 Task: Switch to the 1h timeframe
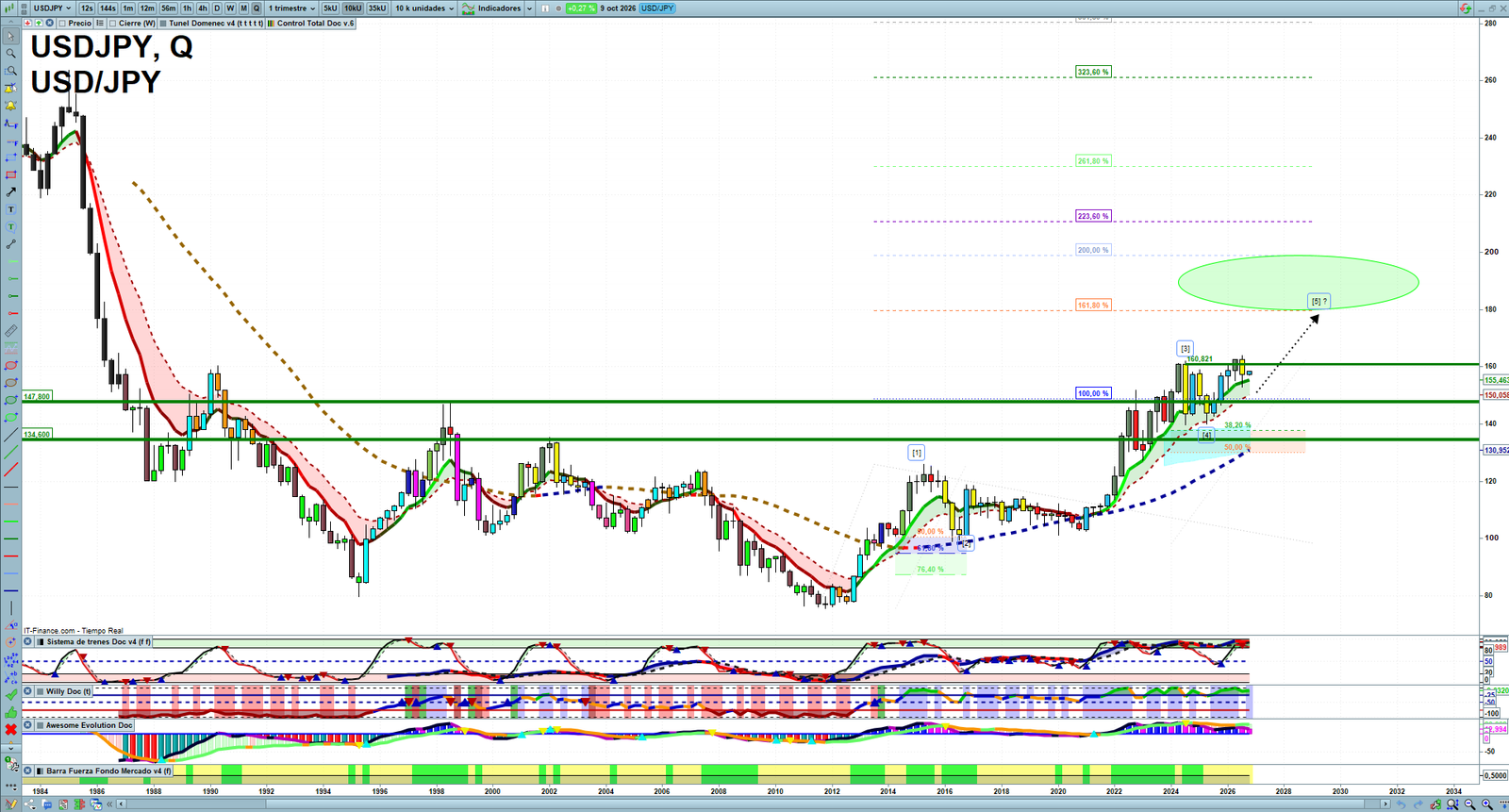coord(187,8)
